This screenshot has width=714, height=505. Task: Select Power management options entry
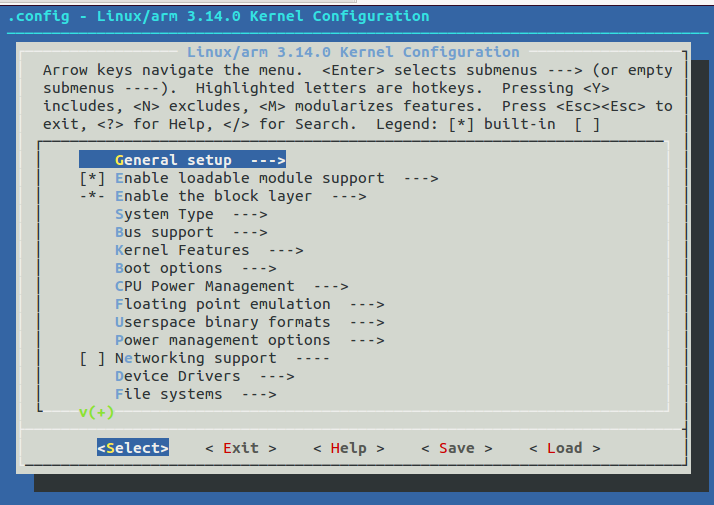point(250,340)
